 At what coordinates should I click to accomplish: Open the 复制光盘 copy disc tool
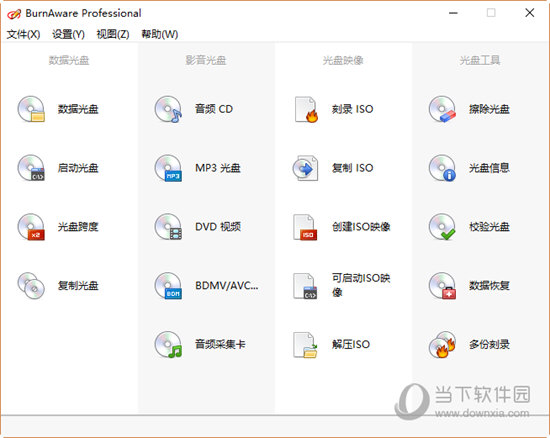pyautogui.click(x=31, y=286)
